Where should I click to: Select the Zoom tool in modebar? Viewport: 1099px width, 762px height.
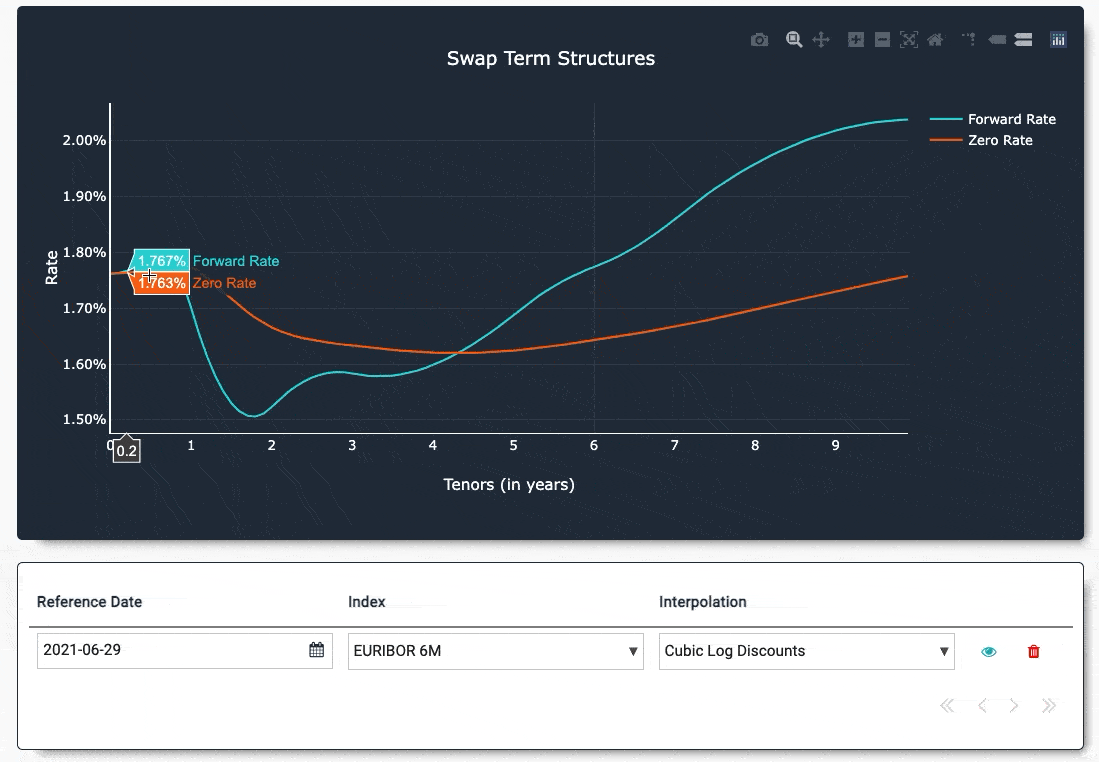(793, 40)
